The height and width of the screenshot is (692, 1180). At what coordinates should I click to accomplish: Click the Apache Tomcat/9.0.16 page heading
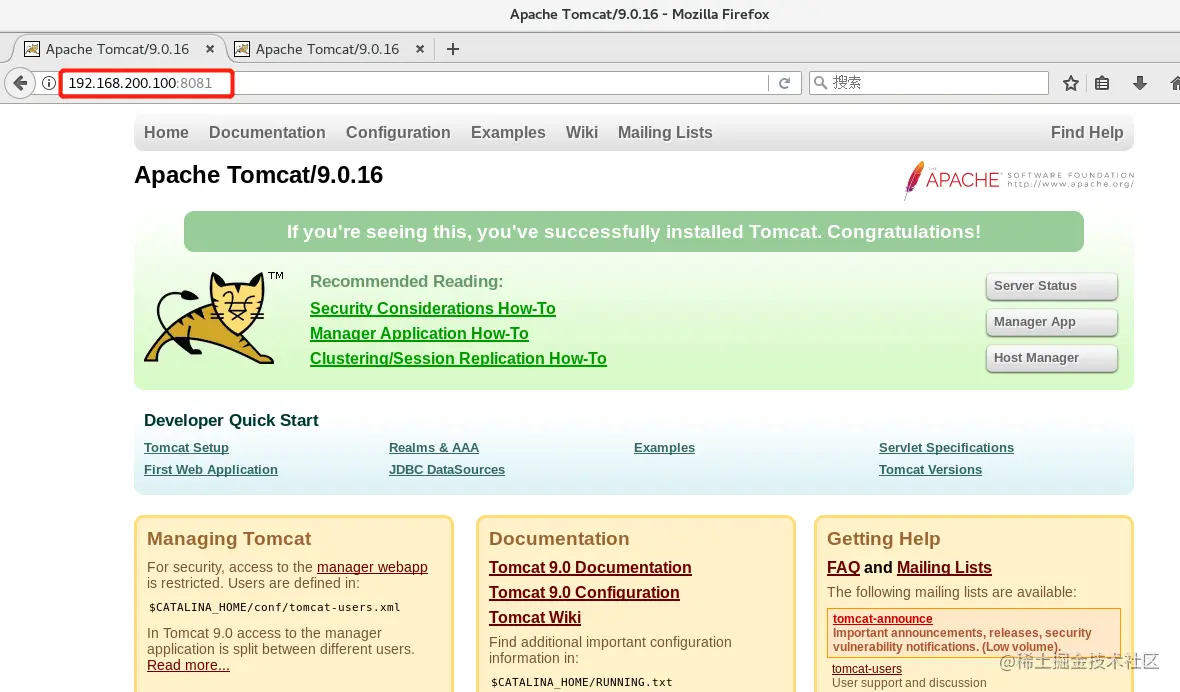[x=259, y=175]
